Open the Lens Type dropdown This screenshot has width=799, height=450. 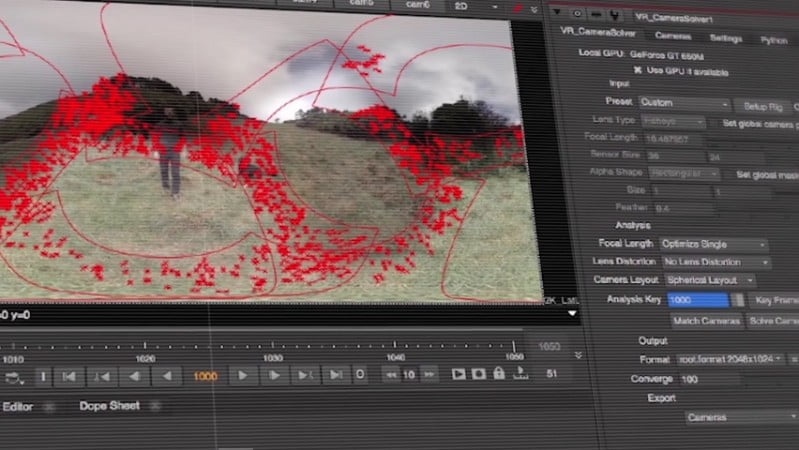[673, 121]
